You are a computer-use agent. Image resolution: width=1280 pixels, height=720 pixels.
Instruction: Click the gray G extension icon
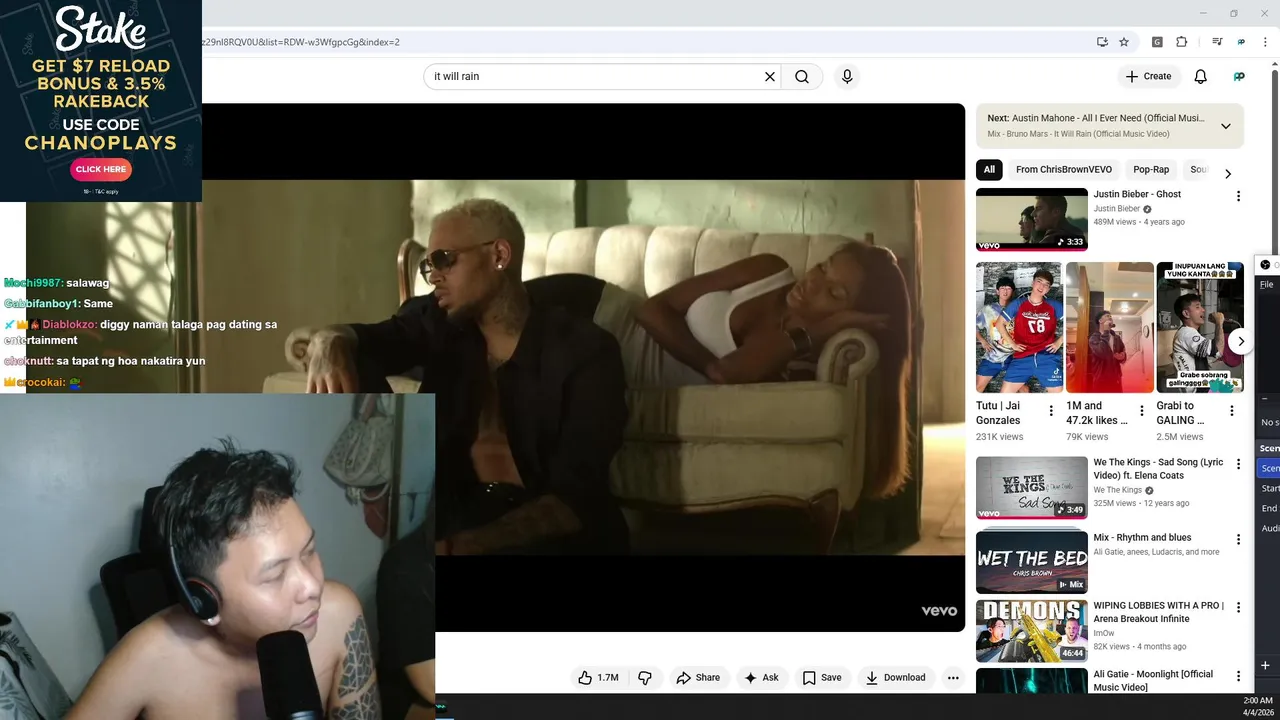pos(1157,42)
